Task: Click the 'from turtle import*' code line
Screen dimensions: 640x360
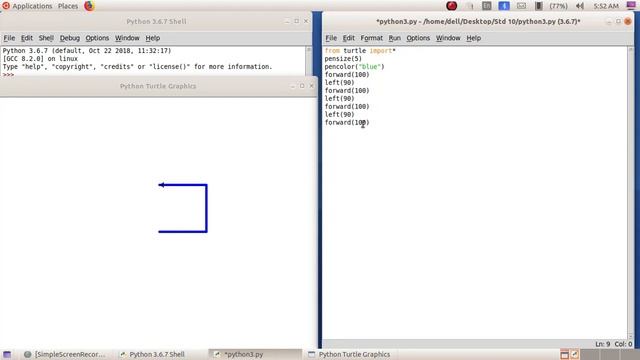Action: coord(360,51)
